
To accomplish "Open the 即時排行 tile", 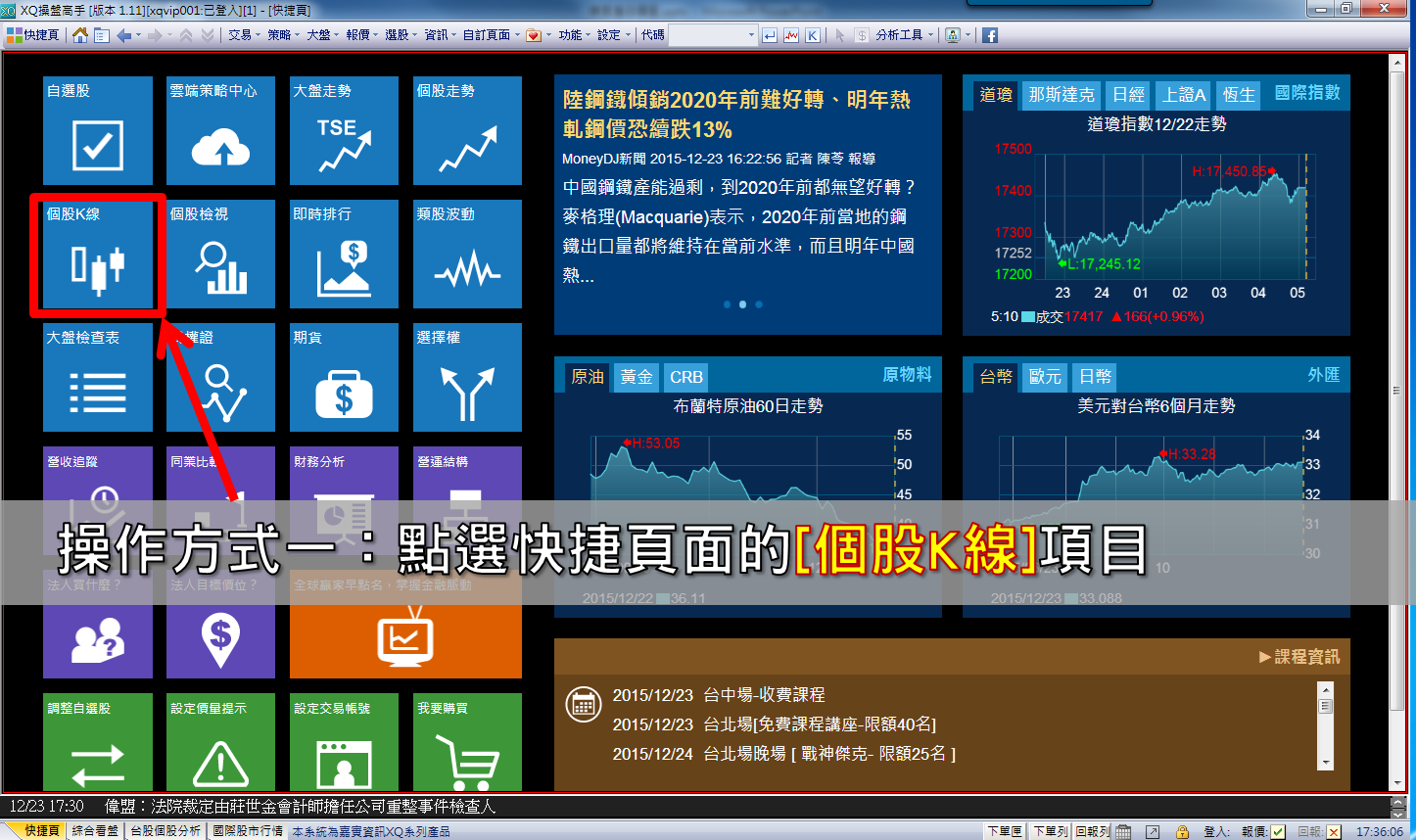I will pyautogui.click(x=345, y=254).
